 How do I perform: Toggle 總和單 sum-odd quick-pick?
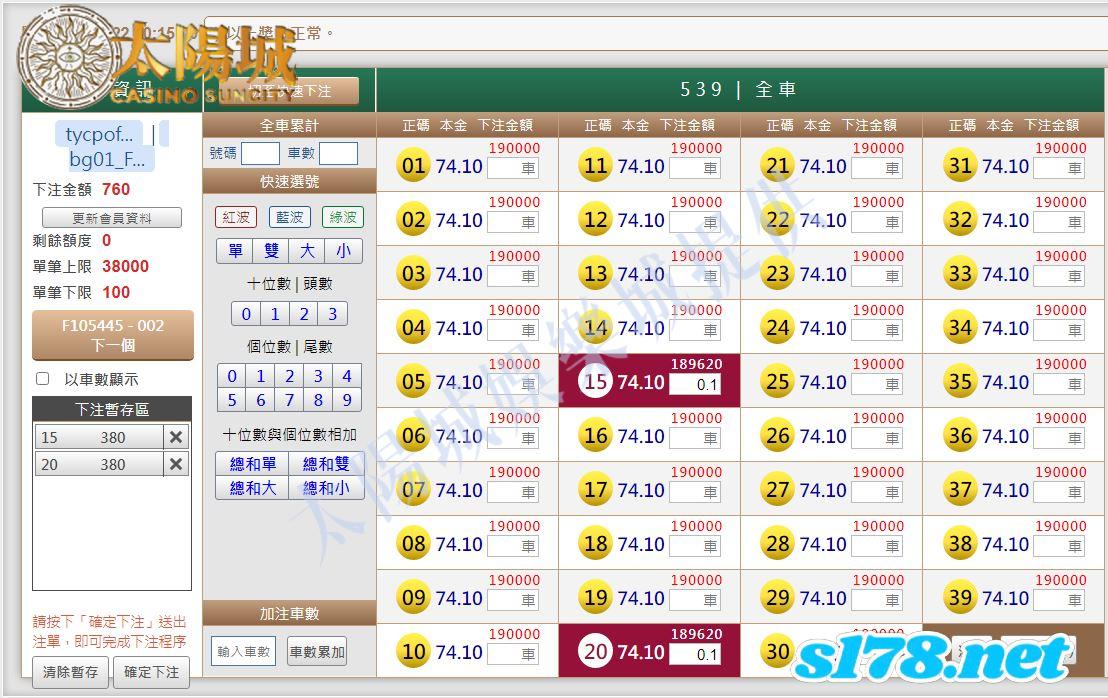[253, 463]
